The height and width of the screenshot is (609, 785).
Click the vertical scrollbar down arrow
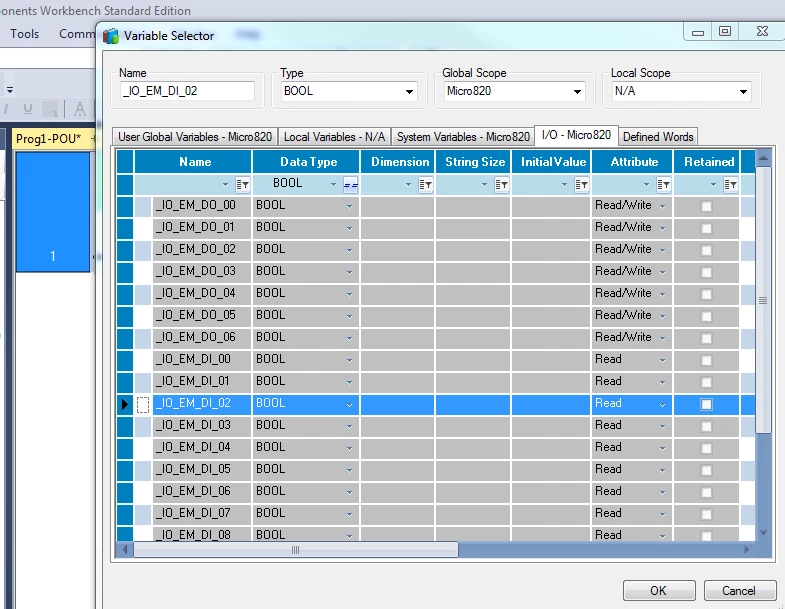tap(763, 532)
